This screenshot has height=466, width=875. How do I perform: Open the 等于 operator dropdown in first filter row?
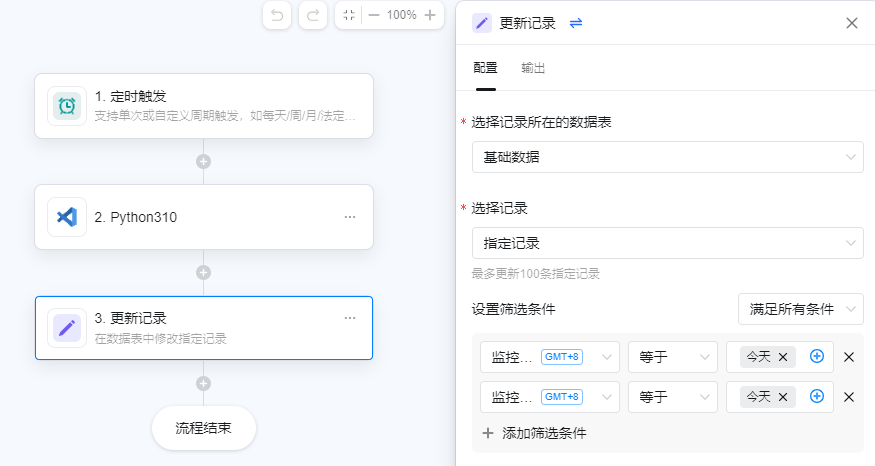(x=672, y=357)
